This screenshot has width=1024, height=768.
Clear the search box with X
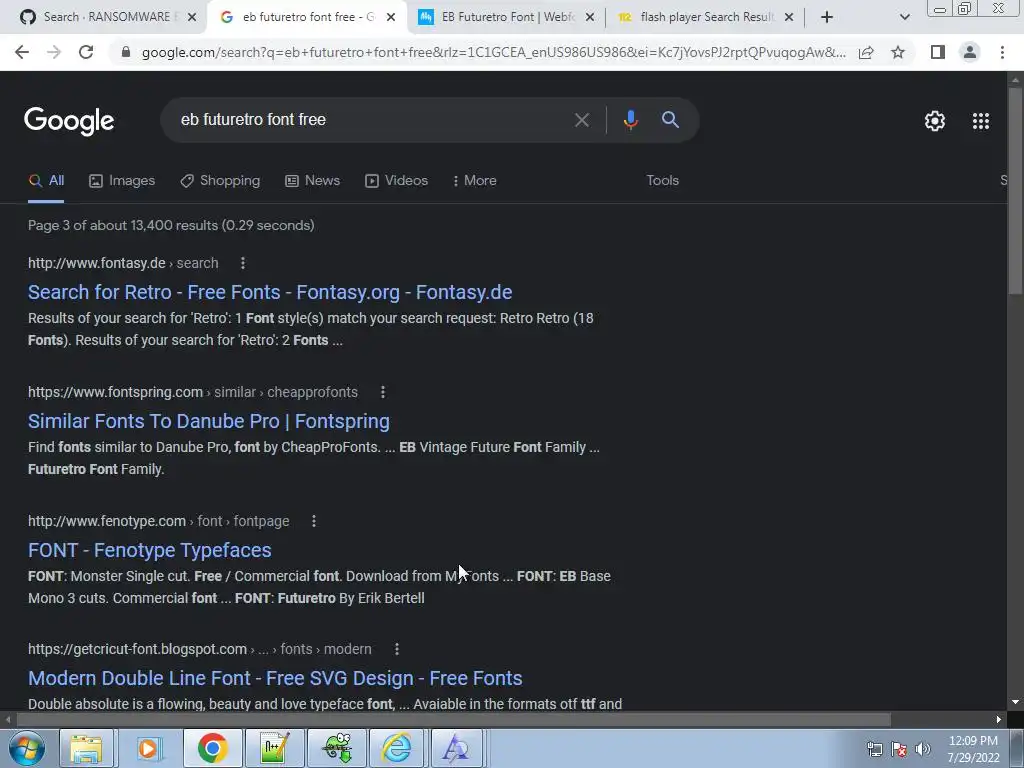(x=581, y=120)
